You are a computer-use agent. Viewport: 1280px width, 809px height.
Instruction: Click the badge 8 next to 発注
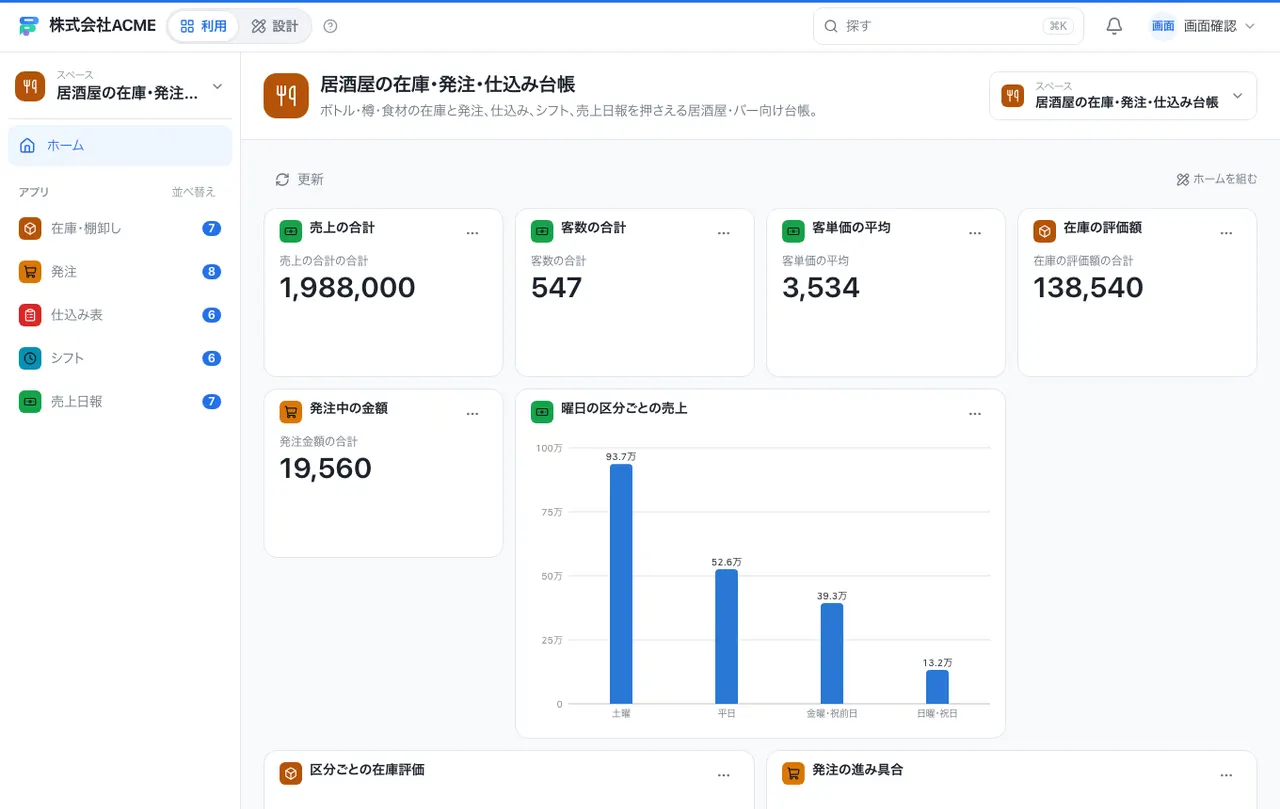tap(211, 271)
